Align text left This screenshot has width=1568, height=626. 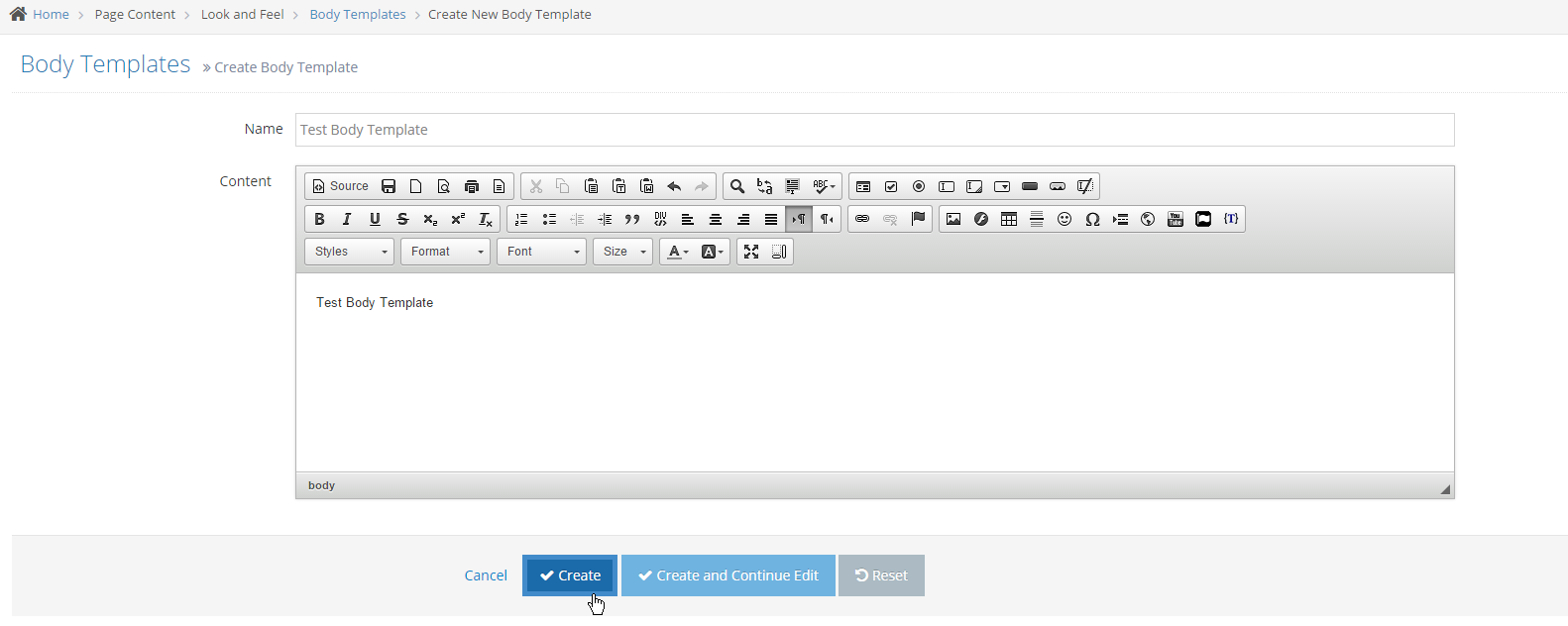[688, 219]
